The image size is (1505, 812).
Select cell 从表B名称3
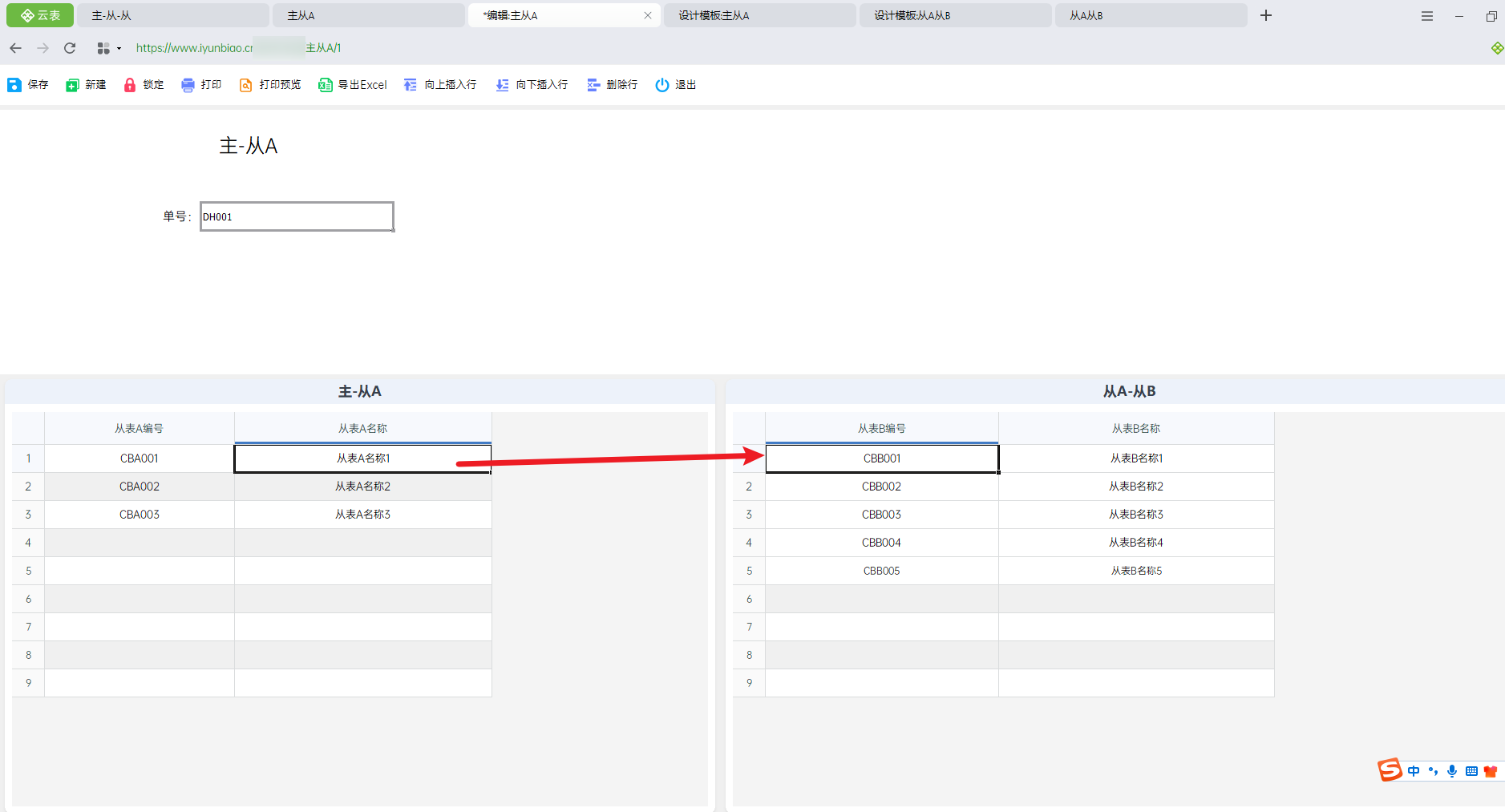1136,515
